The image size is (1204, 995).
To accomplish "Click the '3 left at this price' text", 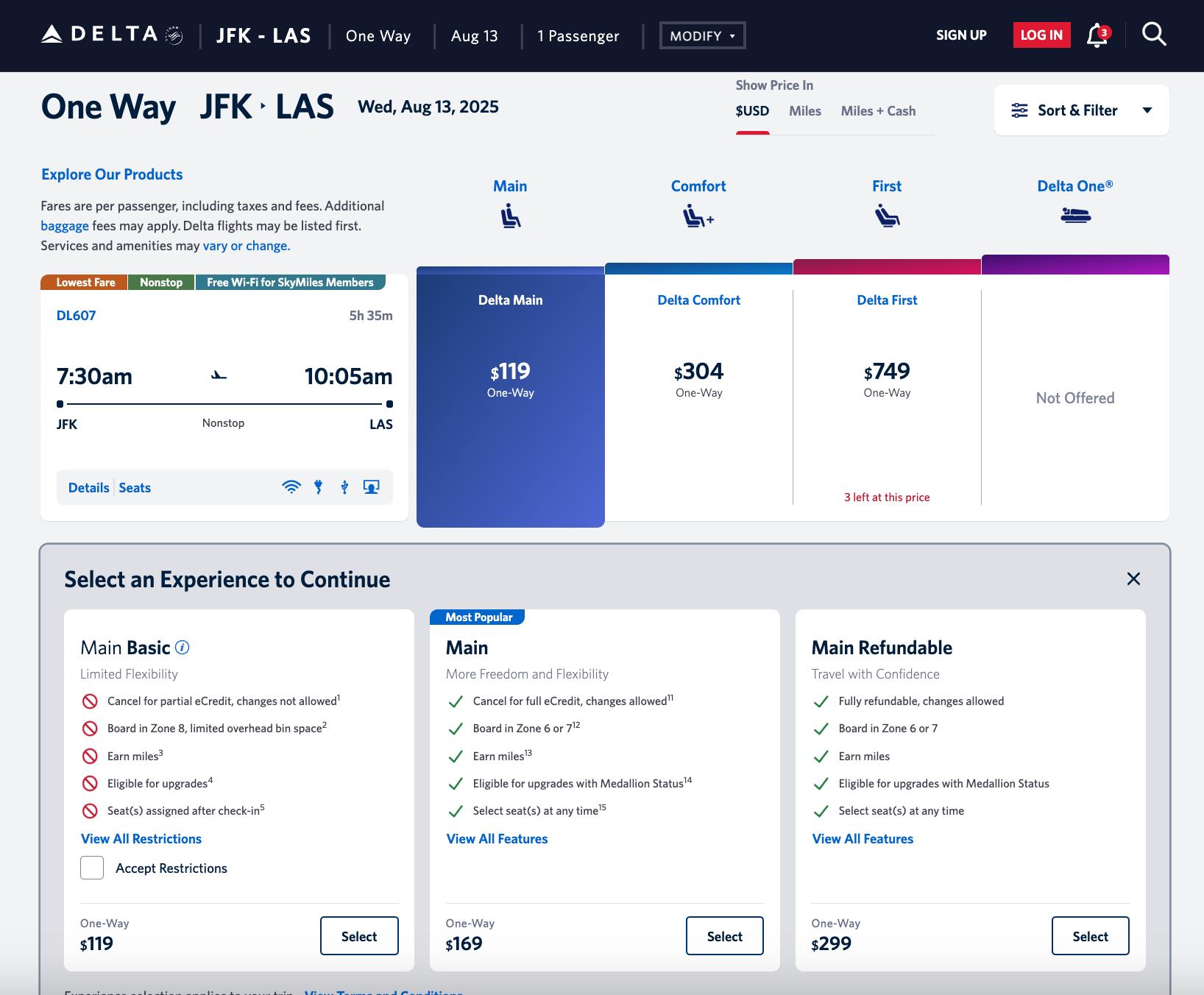I will tap(887, 497).
